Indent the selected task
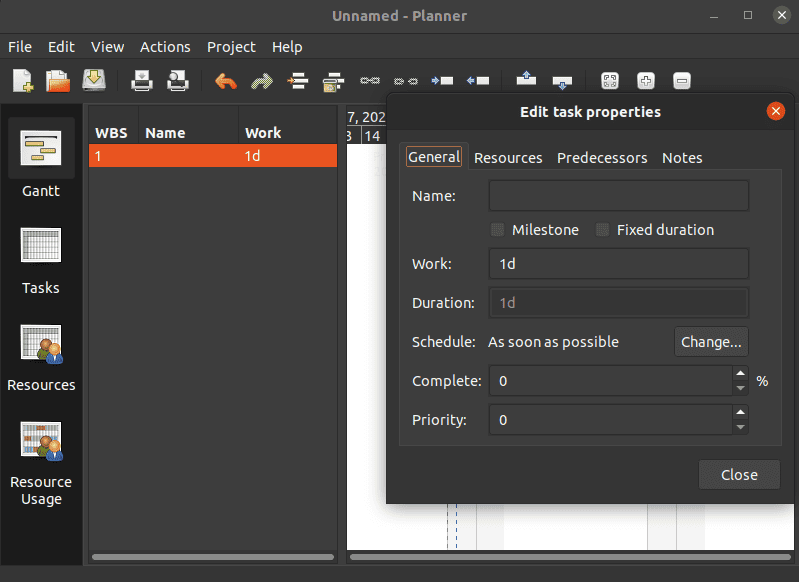Viewport: 799px width, 582px height. click(x=442, y=81)
